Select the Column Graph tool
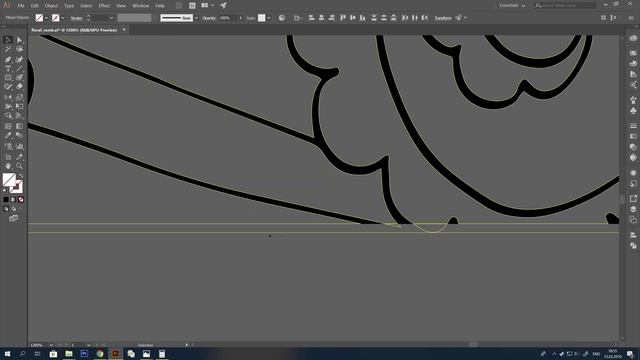 (19, 146)
